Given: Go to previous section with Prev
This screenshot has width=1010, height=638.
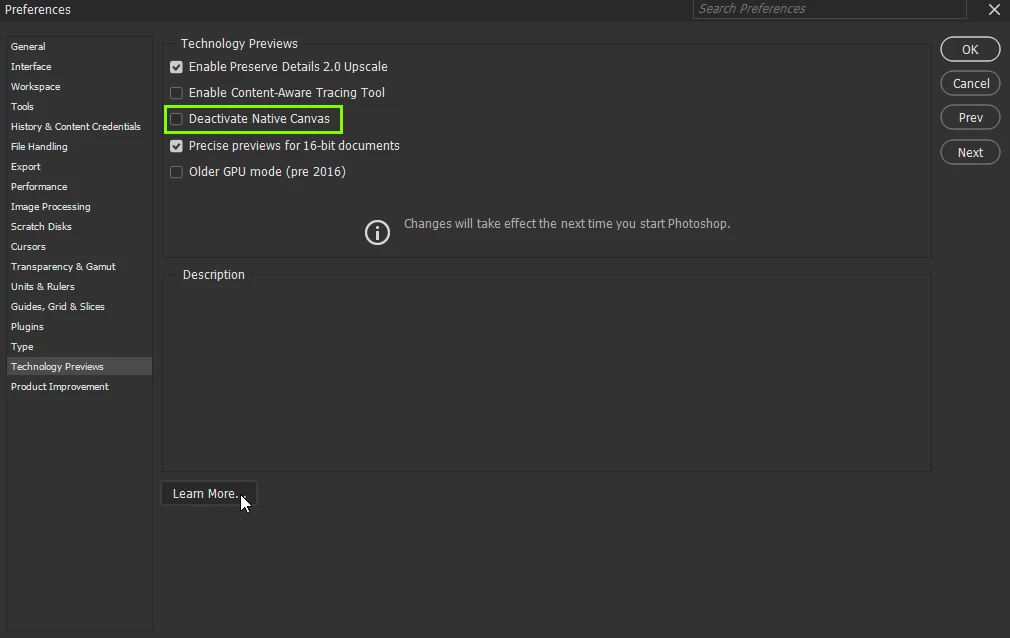Looking at the screenshot, I should point(970,117).
